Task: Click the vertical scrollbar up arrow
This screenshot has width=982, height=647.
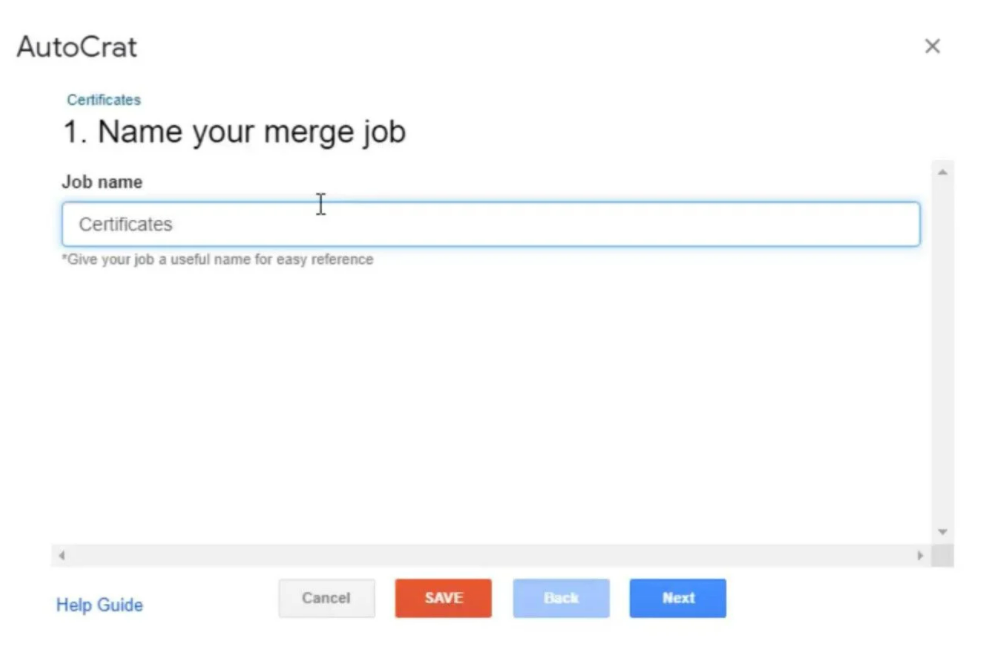Action: coord(942,172)
